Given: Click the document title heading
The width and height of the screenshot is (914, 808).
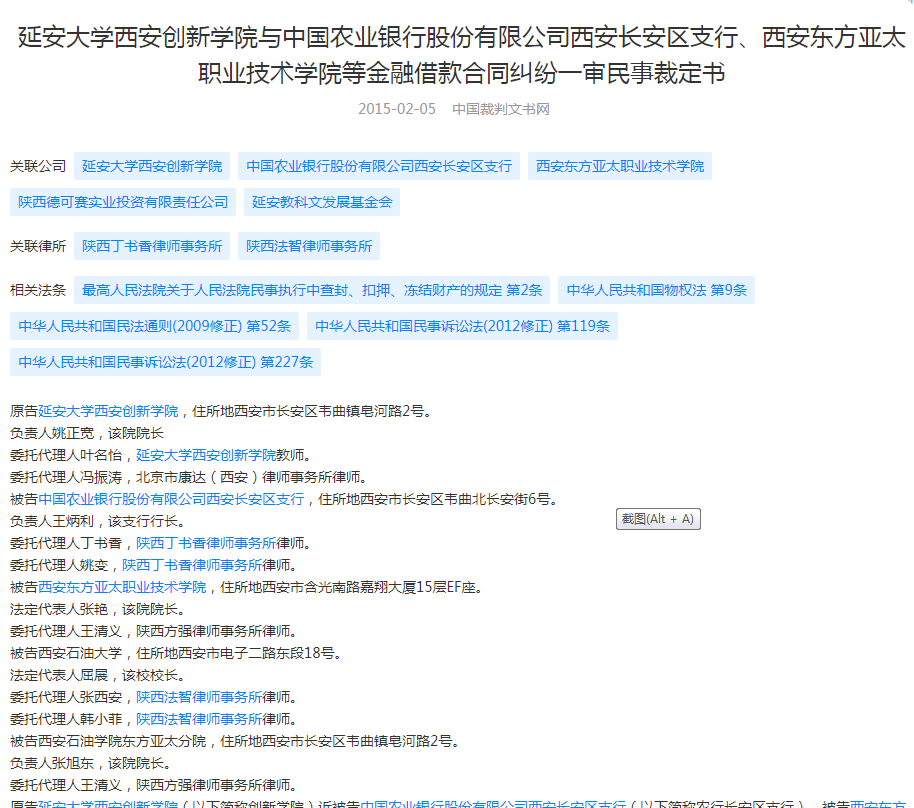Looking at the screenshot, I should (461, 55).
